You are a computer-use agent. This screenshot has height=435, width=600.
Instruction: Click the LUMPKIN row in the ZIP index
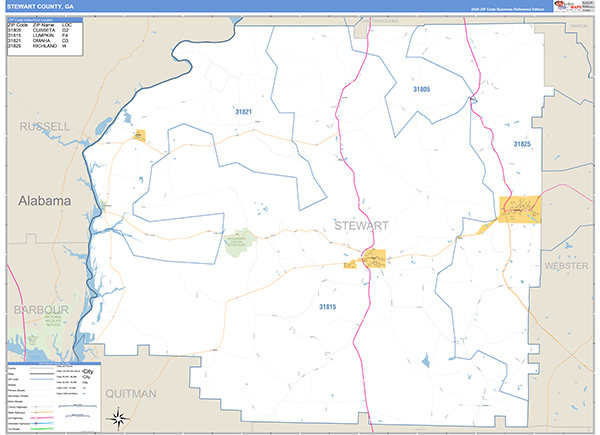point(38,35)
